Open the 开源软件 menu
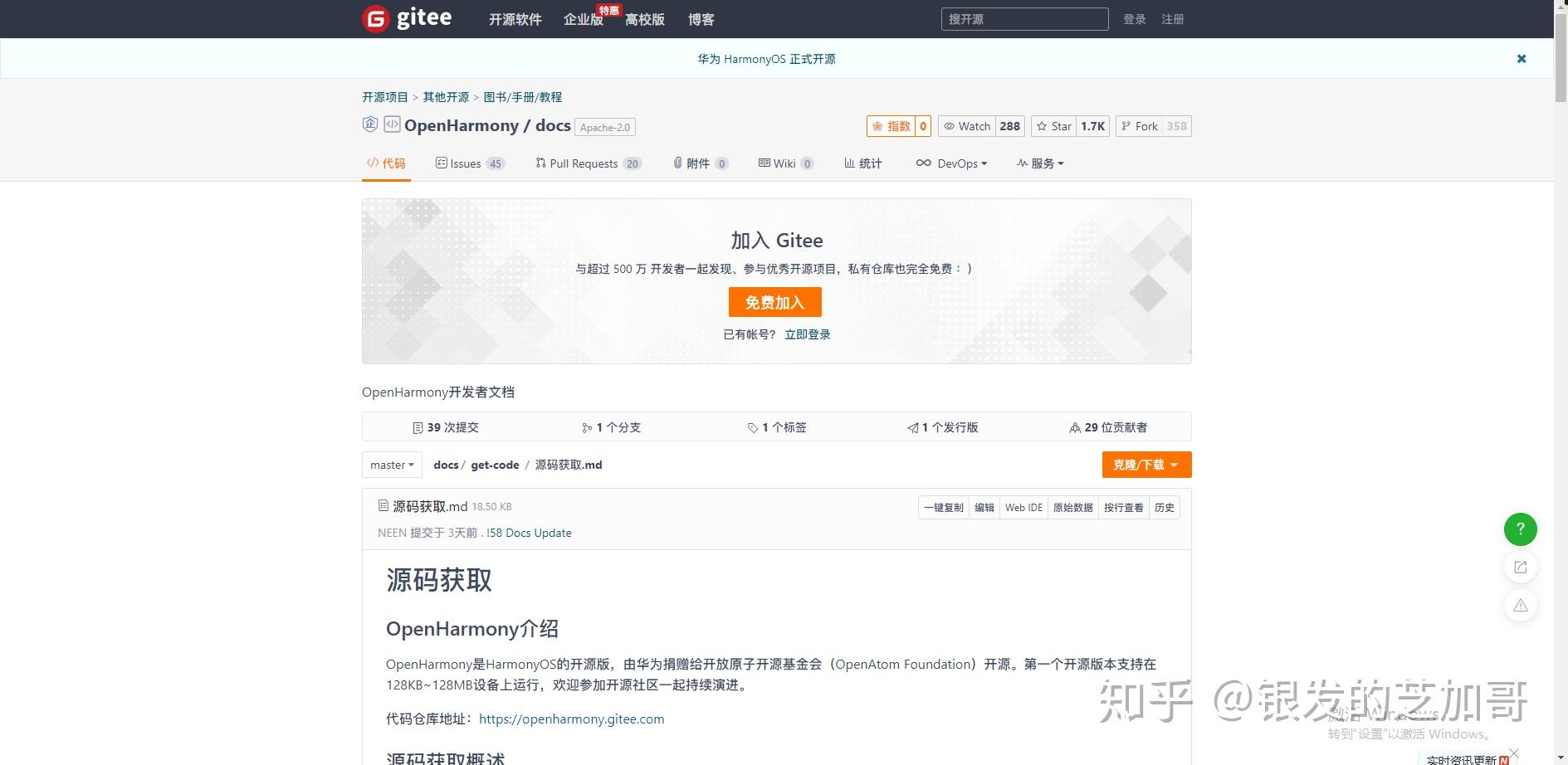Image resolution: width=1568 pixels, height=765 pixels. click(x=515, y=19)
